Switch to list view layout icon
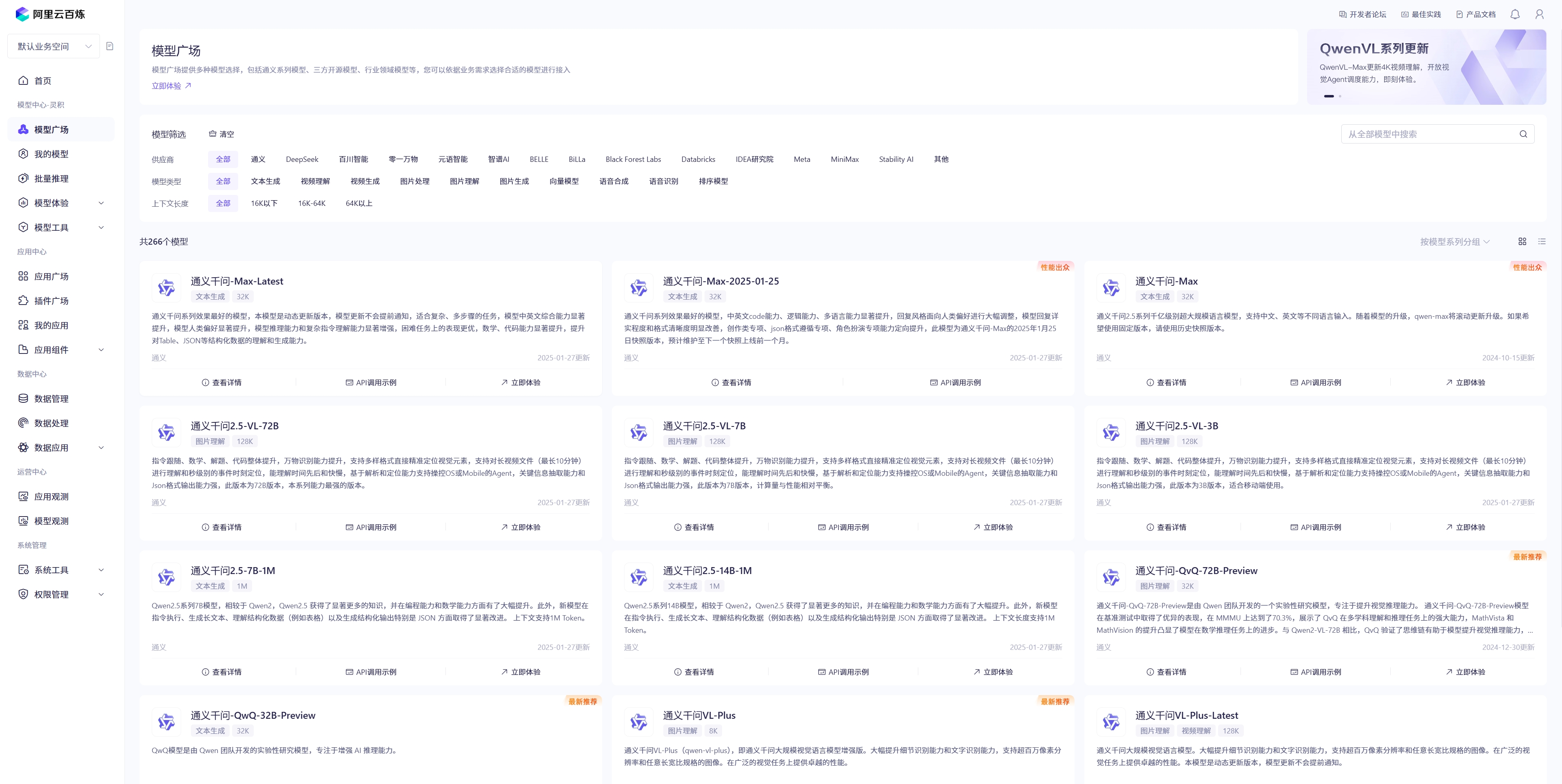This screenshot has height=784, width=1562. pyautogui.click(x=1541, y=241)
